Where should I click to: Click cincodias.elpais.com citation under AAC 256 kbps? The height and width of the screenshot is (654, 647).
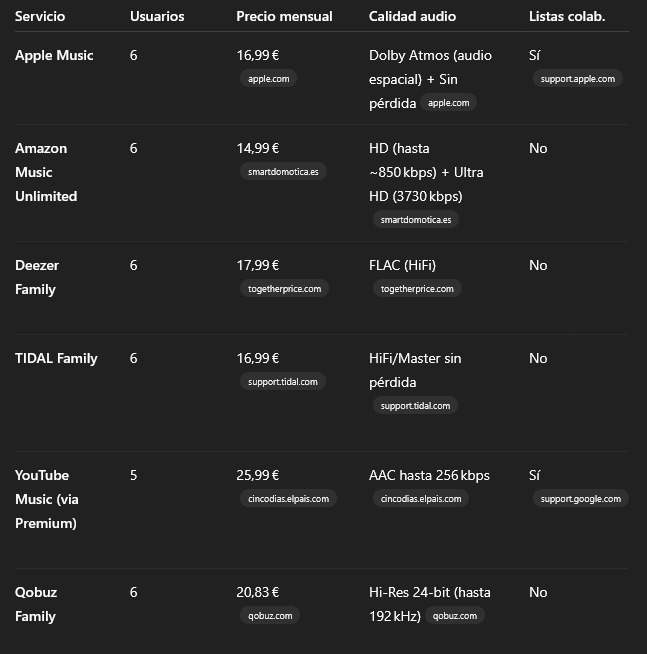pos(421,498)
